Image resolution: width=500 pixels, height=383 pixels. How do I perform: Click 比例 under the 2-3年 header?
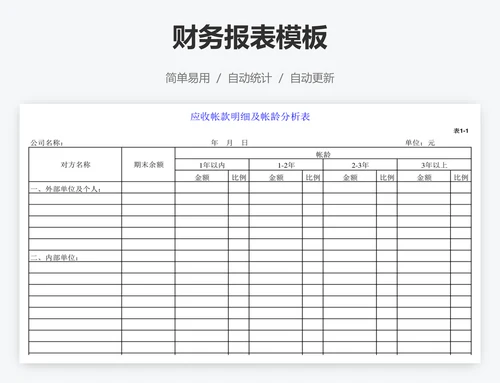point(387,177)
